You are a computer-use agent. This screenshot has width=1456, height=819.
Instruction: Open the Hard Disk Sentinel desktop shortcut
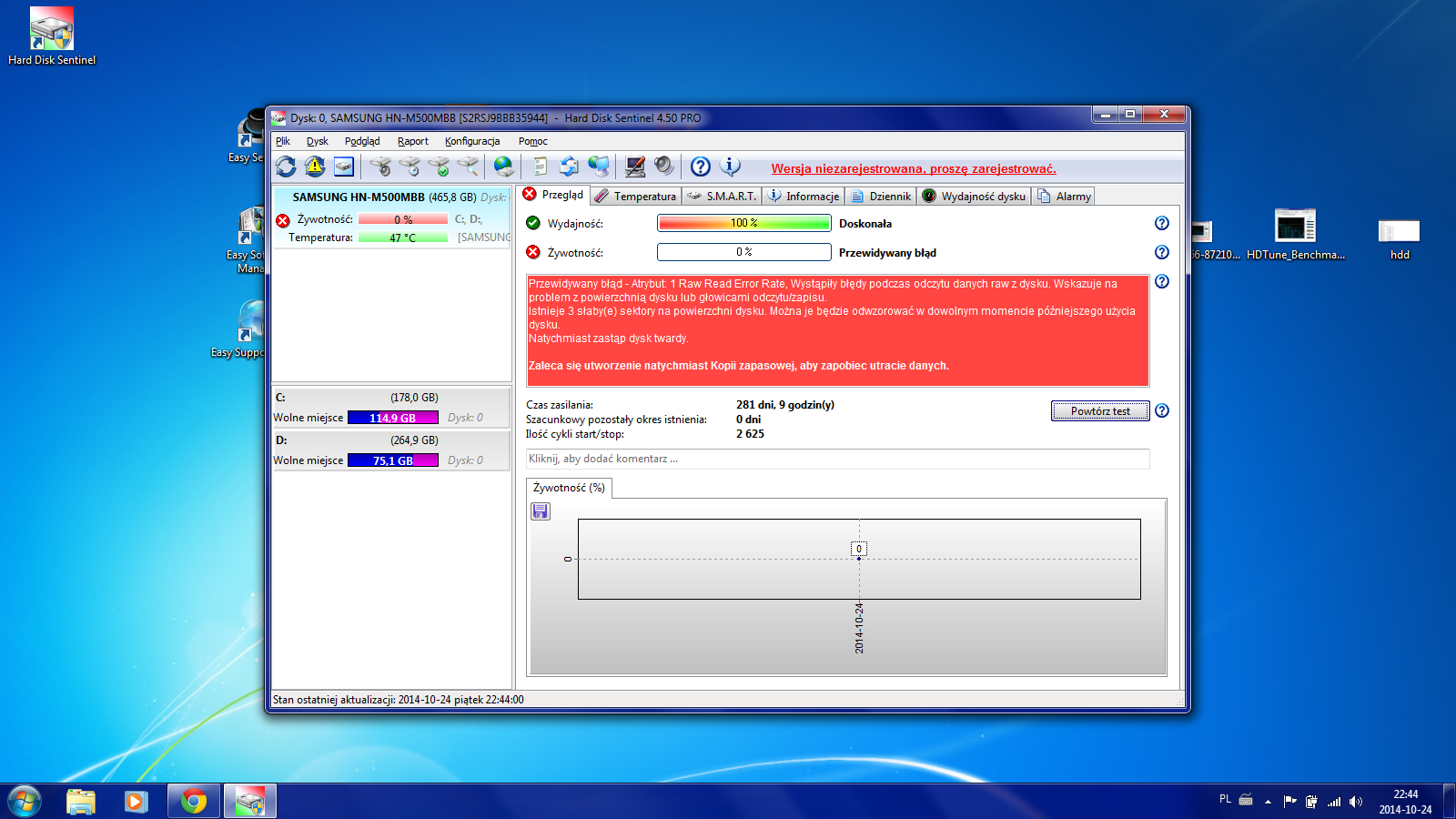(x=52, y=36)
